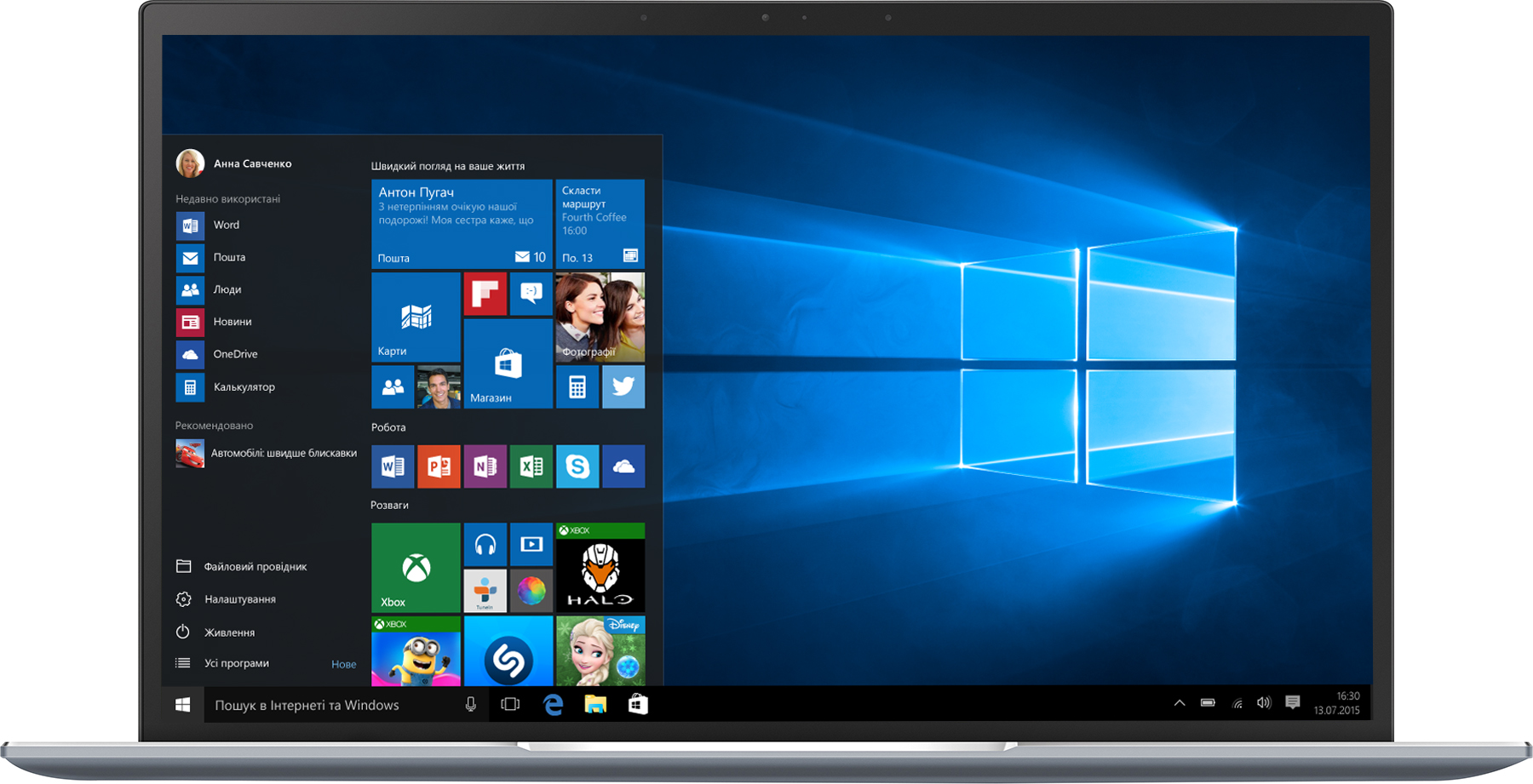Viewport: 1533px width, 784px height.
Task: Show hidden system tray icons
Action: 1180,703
